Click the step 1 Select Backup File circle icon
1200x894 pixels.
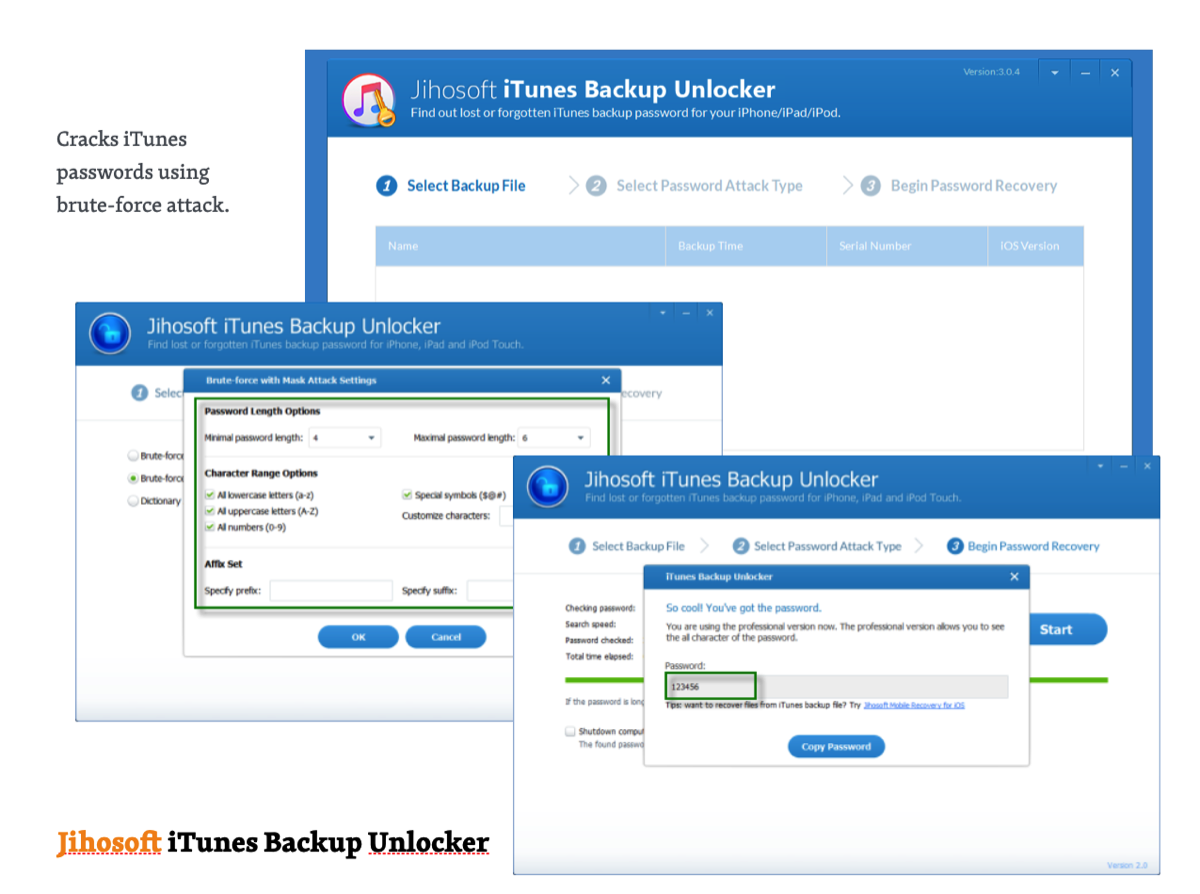point(386,186)
